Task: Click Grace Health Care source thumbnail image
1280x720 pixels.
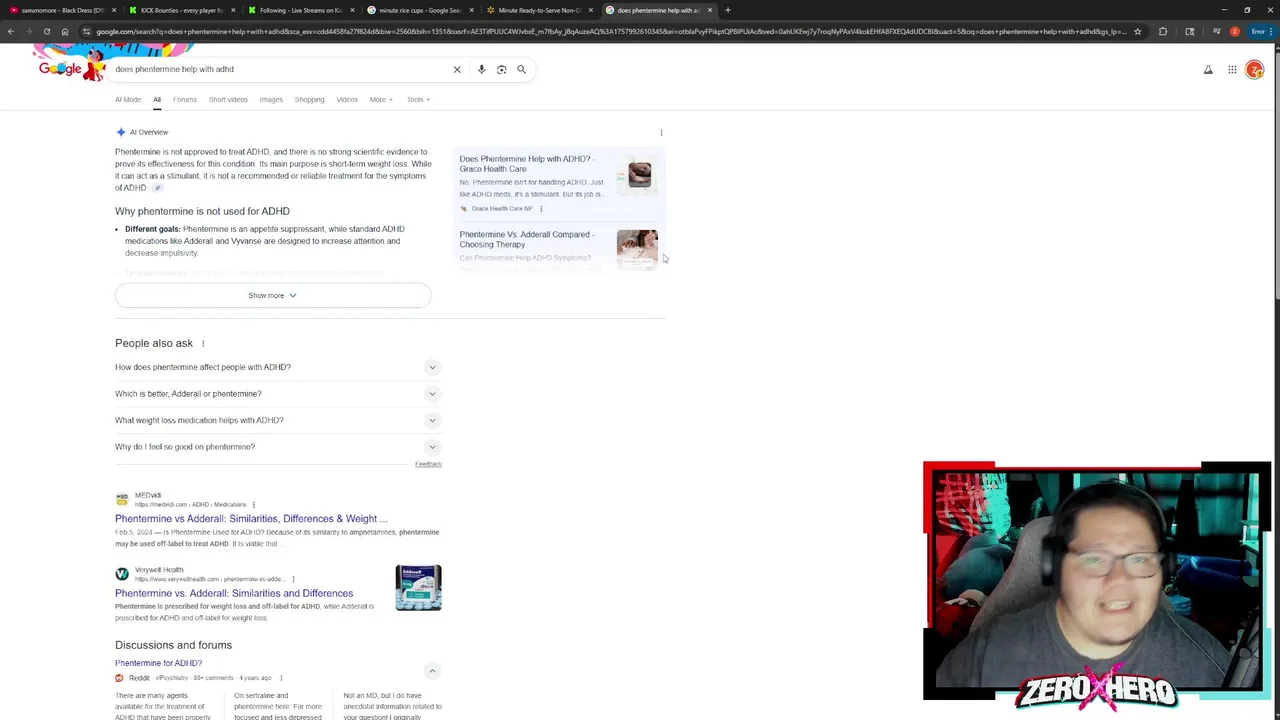Action: 638,175
